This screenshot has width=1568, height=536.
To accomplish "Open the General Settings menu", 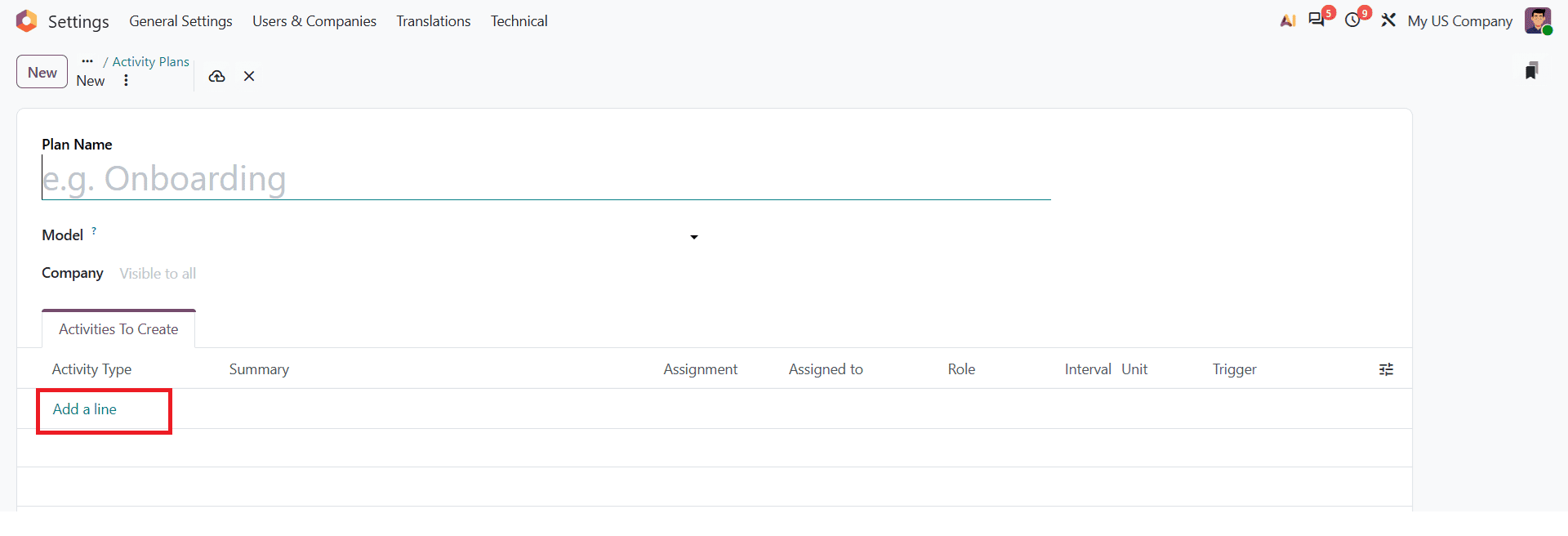I will click(180, 21).
